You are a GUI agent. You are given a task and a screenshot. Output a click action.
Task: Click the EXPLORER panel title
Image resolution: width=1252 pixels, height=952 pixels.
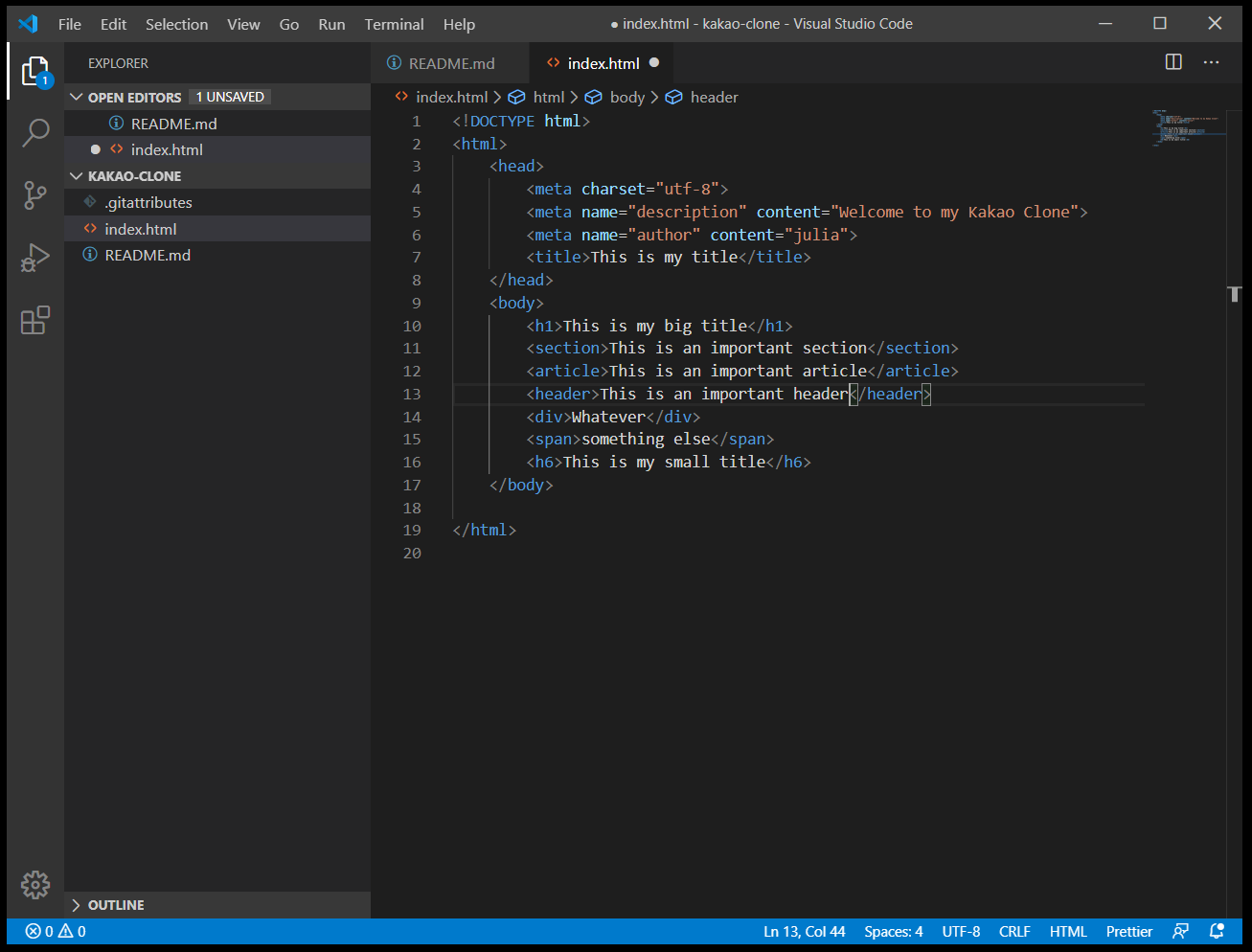click(118, 63)
